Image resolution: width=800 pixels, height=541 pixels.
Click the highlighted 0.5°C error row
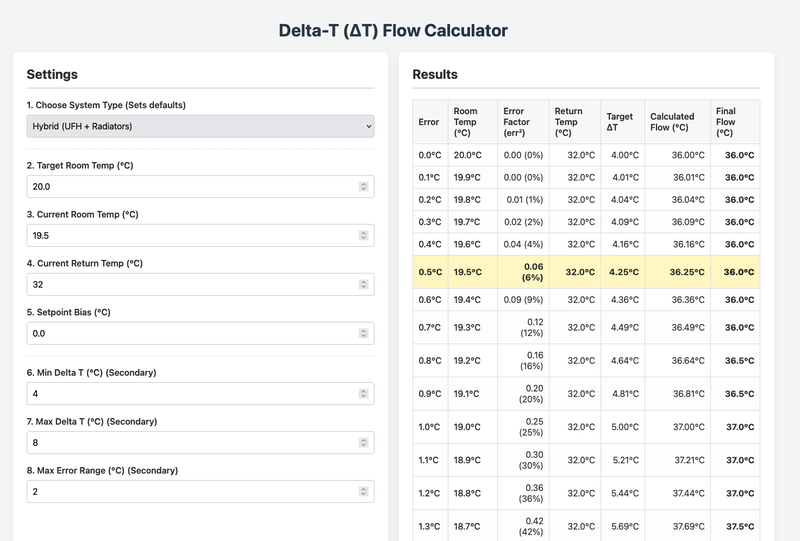pos(586,271)
